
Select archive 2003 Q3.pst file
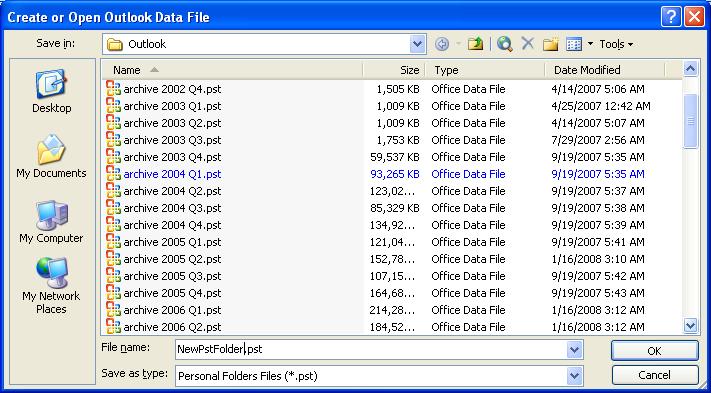pyautogui.click(x=172, y=140)
